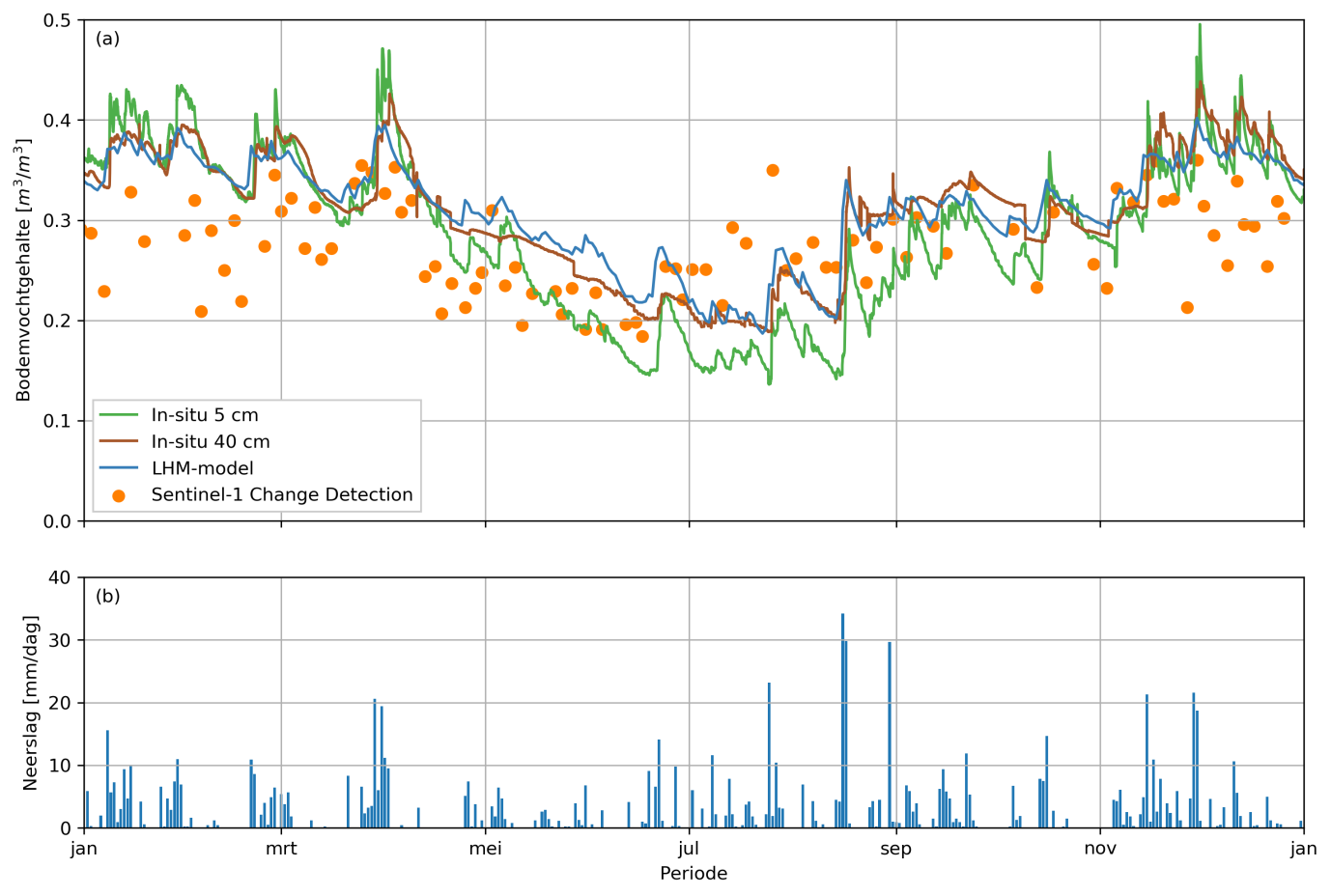The image size is (1331, 896).
Task: Click the "(b)" panel label
Action: click(x=107, y=596)
